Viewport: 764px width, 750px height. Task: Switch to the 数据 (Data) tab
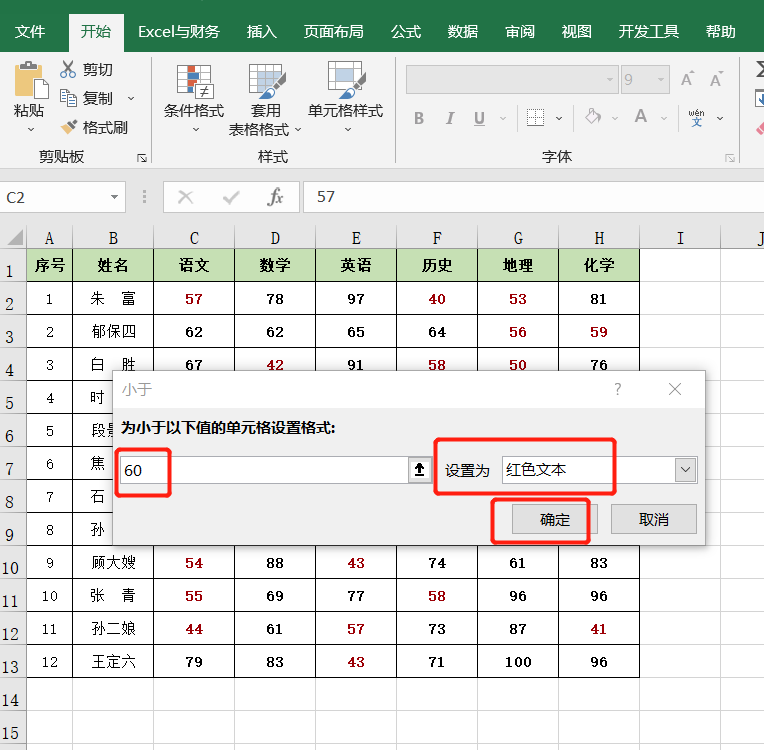[463, 32]
